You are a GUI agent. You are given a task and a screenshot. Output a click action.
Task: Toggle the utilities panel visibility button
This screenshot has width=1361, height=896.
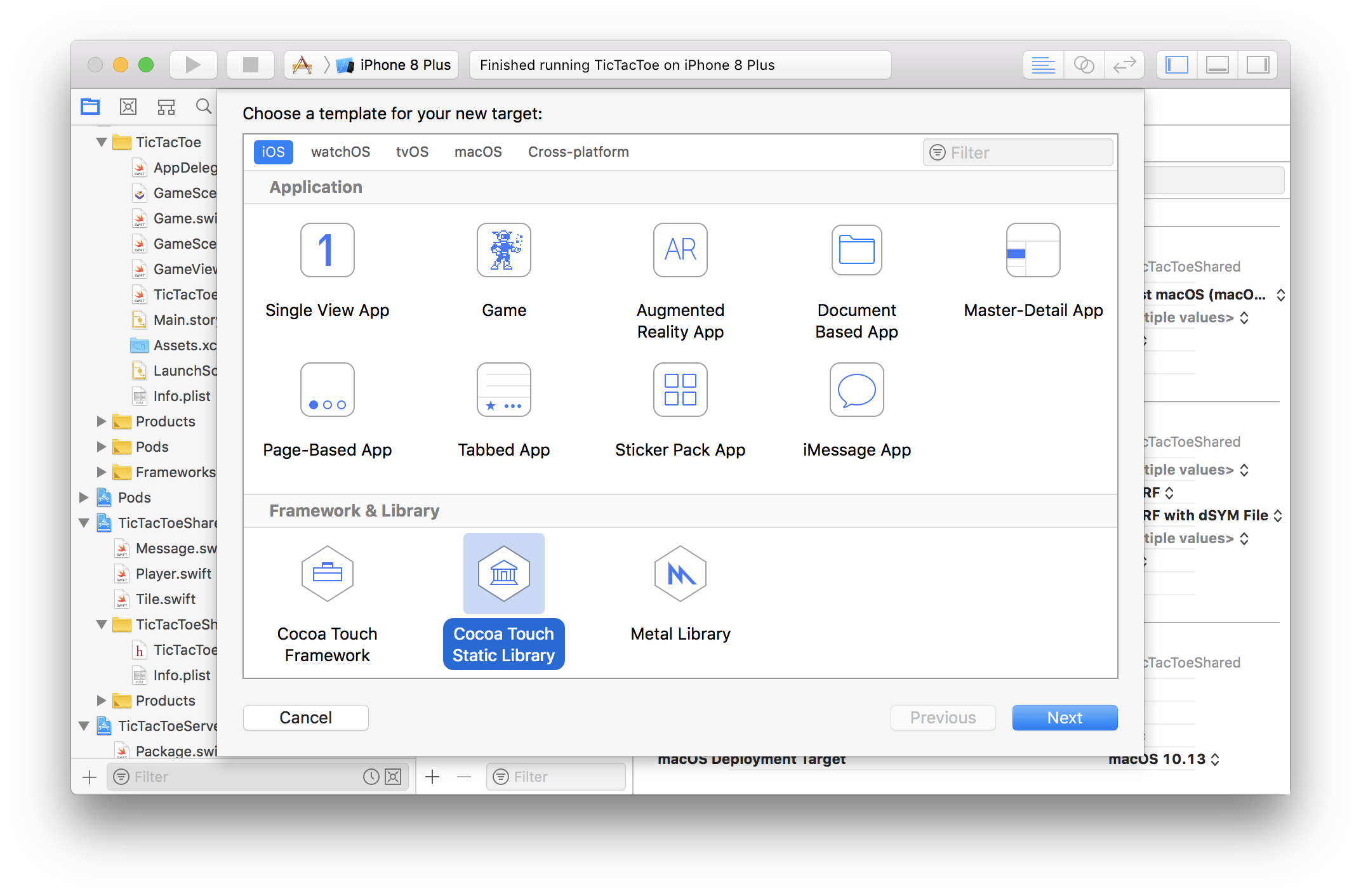[x=1258, y=65]
